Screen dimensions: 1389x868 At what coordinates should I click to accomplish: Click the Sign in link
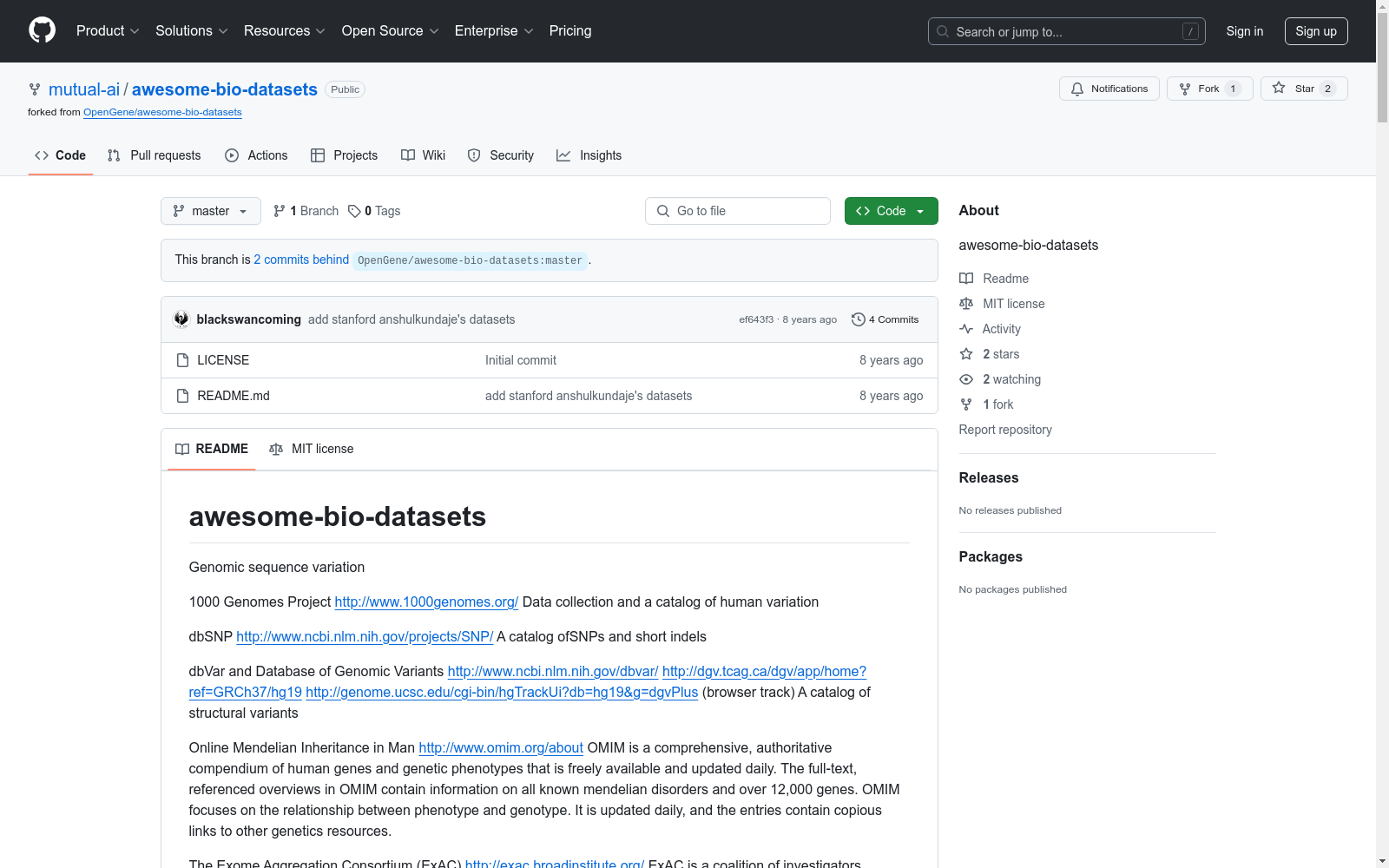1245,31
